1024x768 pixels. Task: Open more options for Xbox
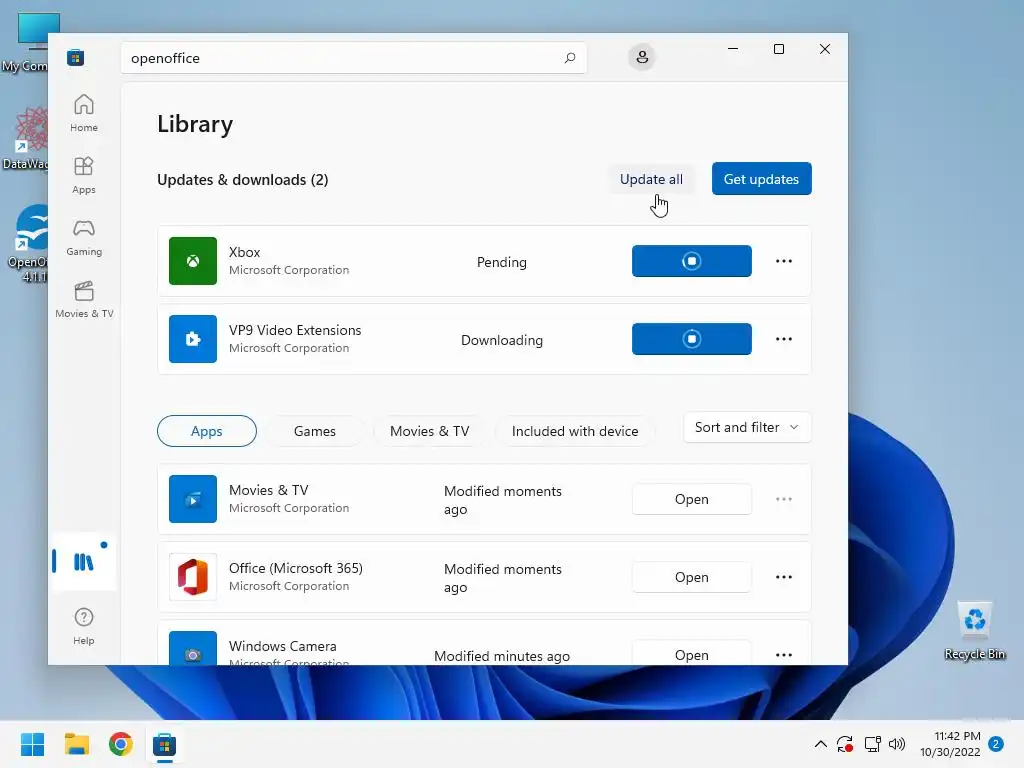pyautogui.click(x=784, y=261)
